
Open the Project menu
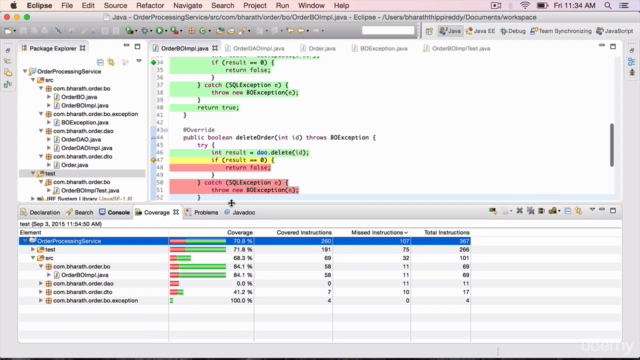pyautogui.click(x=255, y=6)
